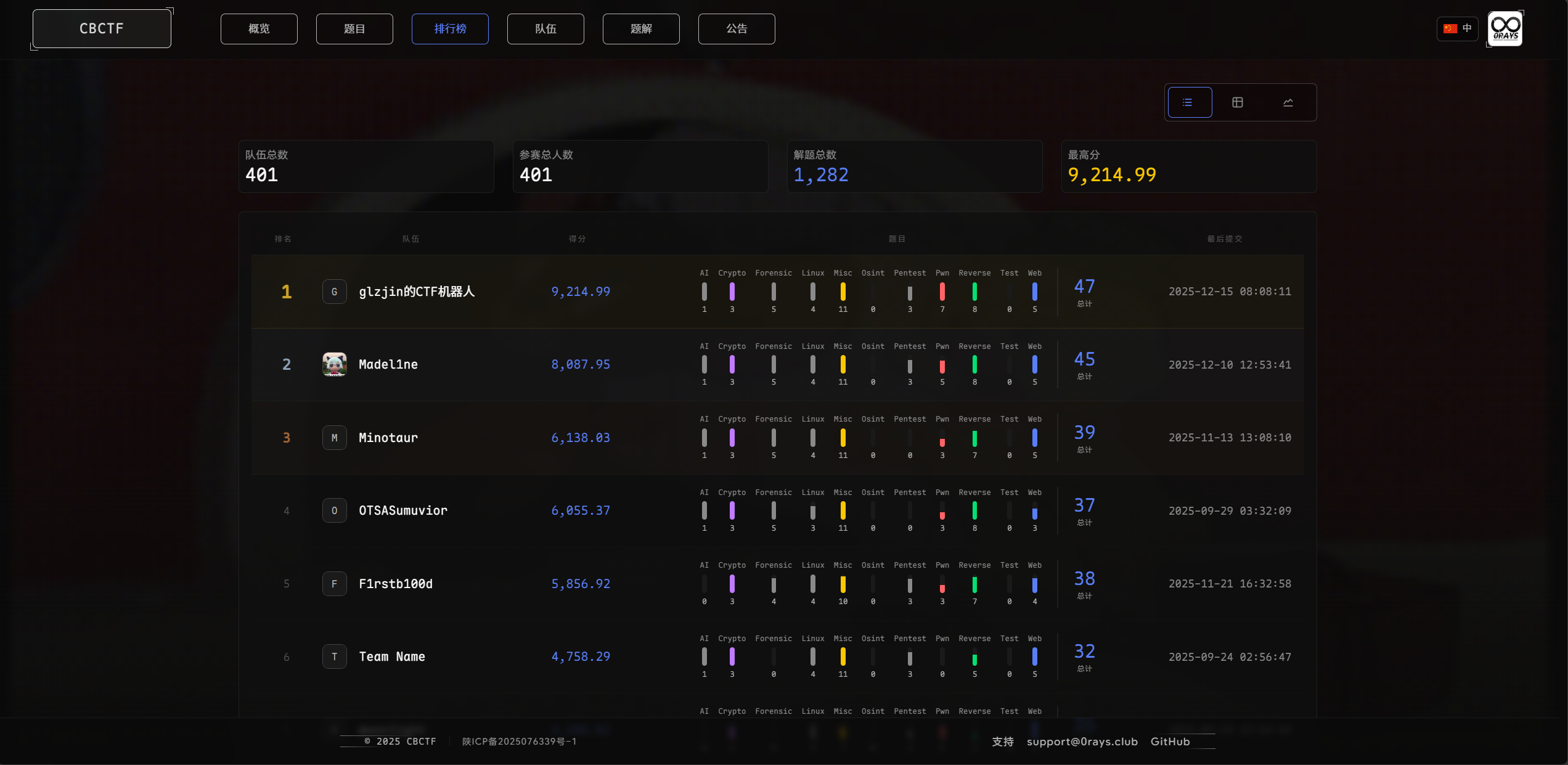The width and height of the screenshot is (1568, 765).
Task: Open the 题解 tab
Action: pos(641,29)
